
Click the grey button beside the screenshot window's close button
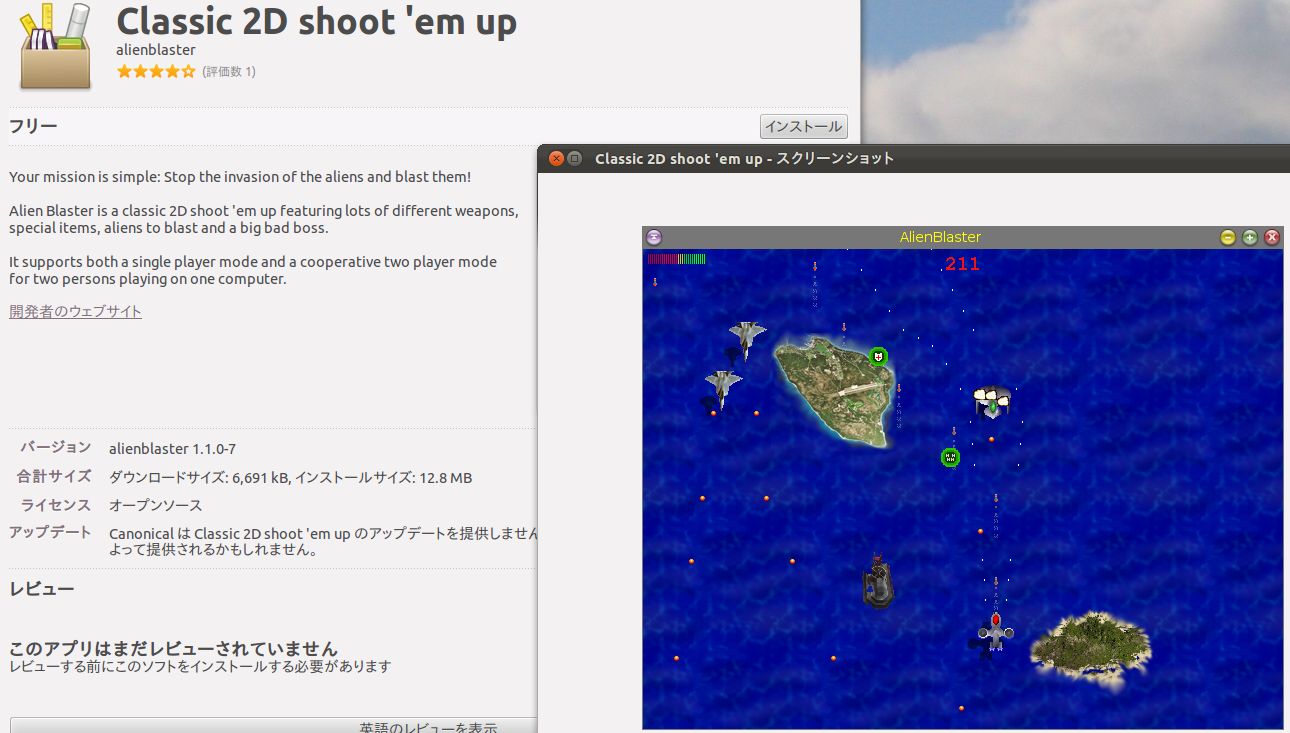(574, 158)
